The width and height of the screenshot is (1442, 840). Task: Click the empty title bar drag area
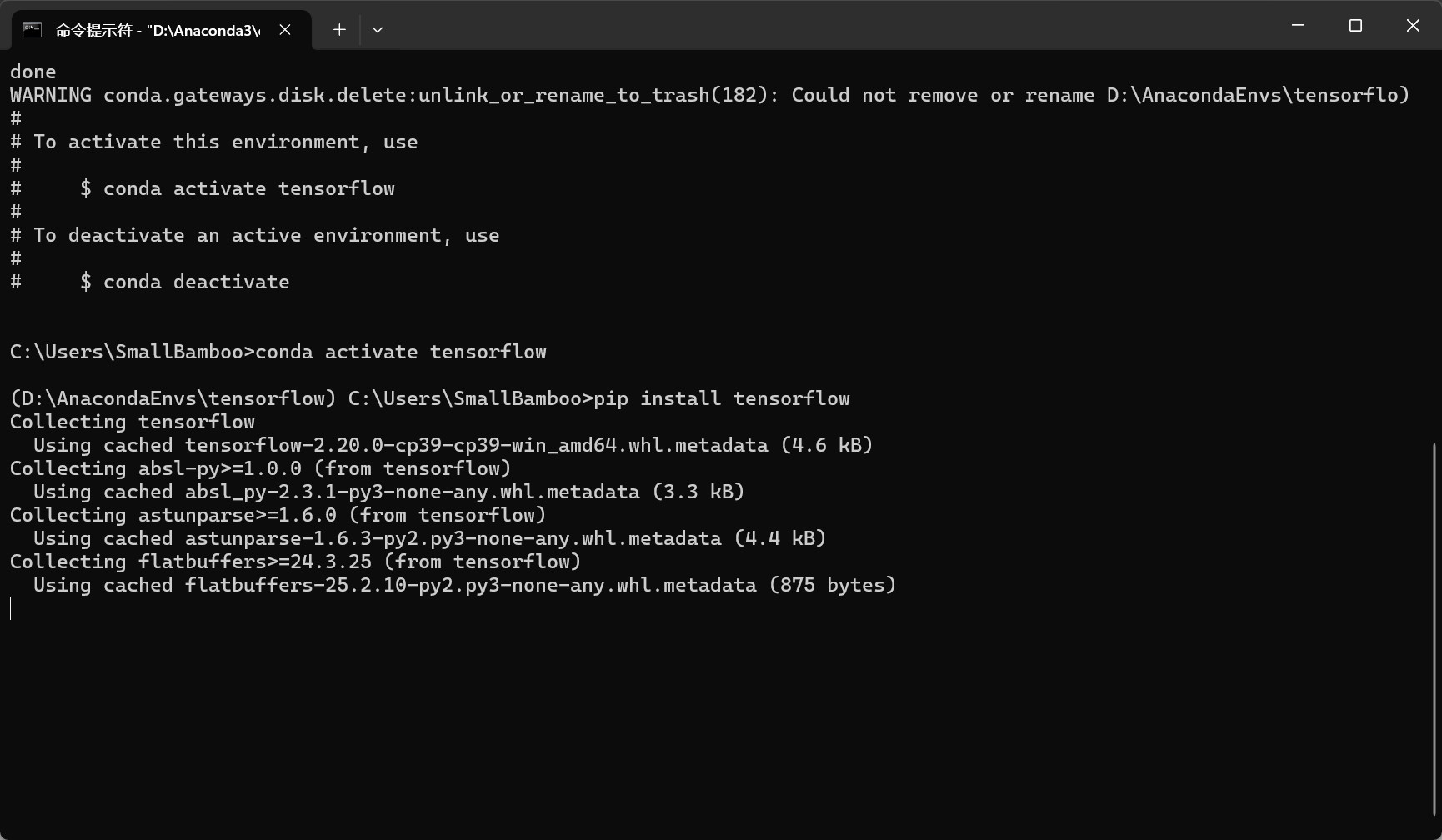[x=834, y=26]
